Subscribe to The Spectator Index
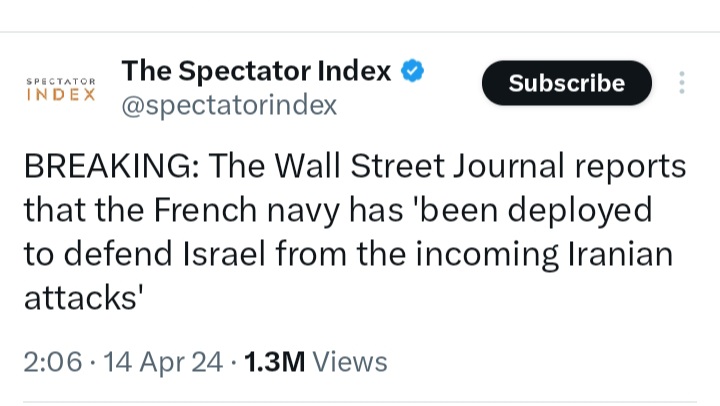This screenshot has width=720, height=406. 567,83
